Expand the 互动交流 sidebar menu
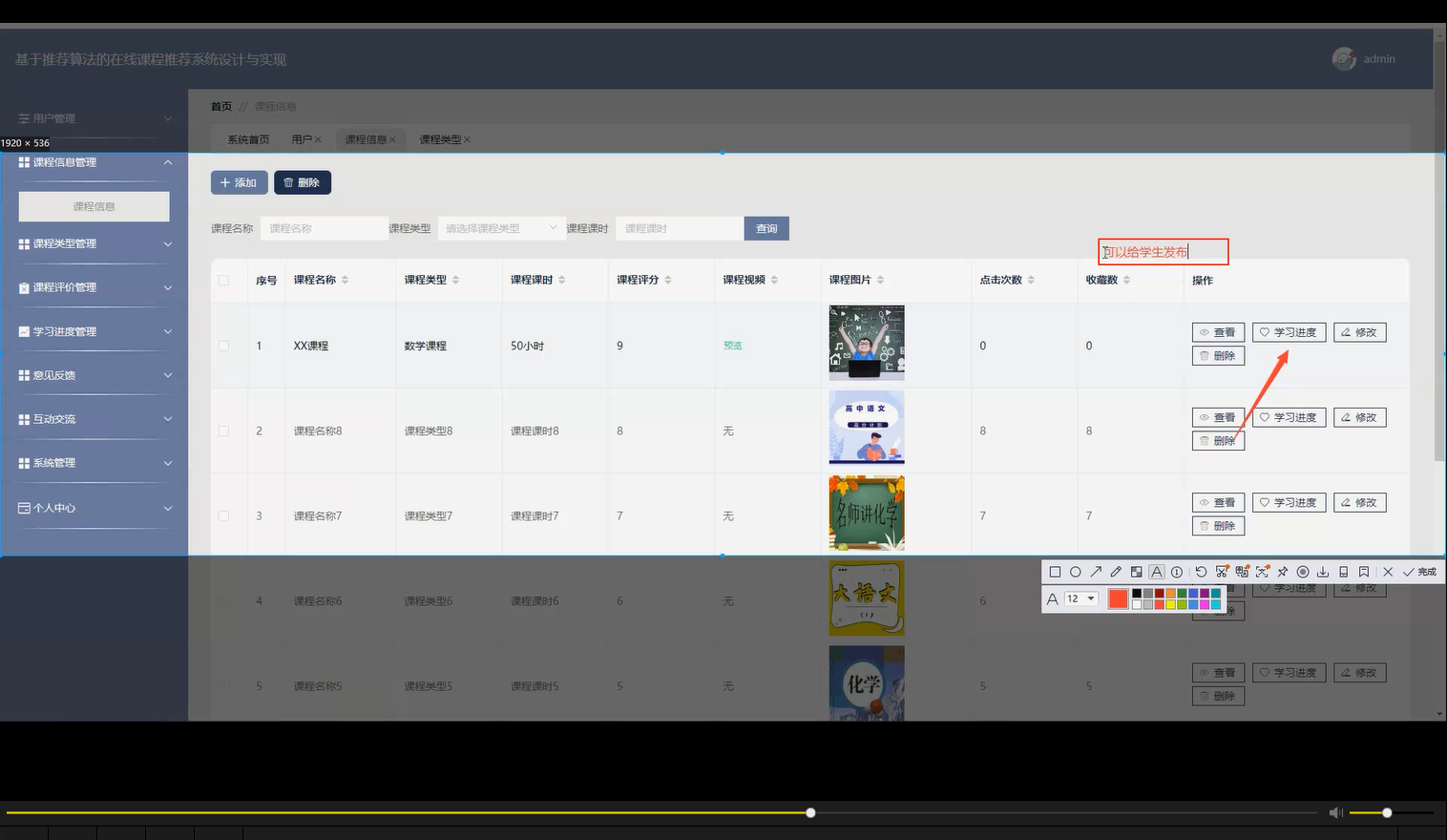This screenshot has height=840, width=1447. point(94,419)
